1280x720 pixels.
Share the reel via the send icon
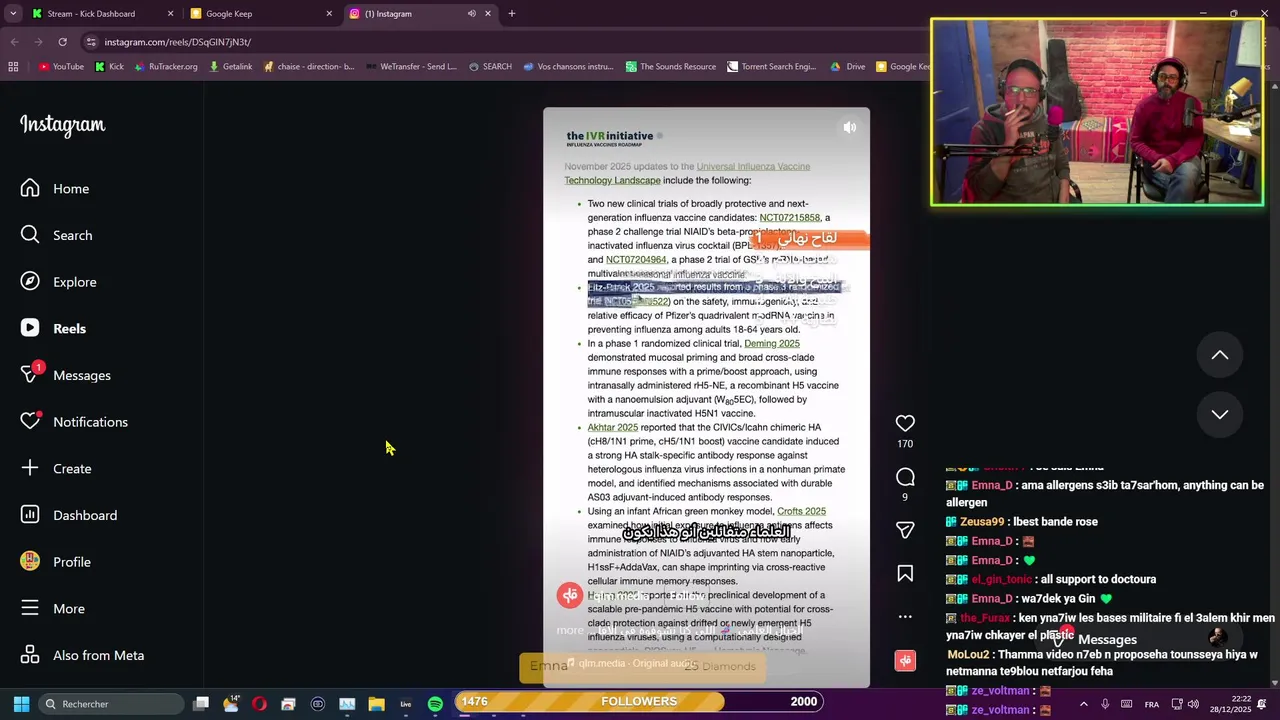tap(905, 530)
